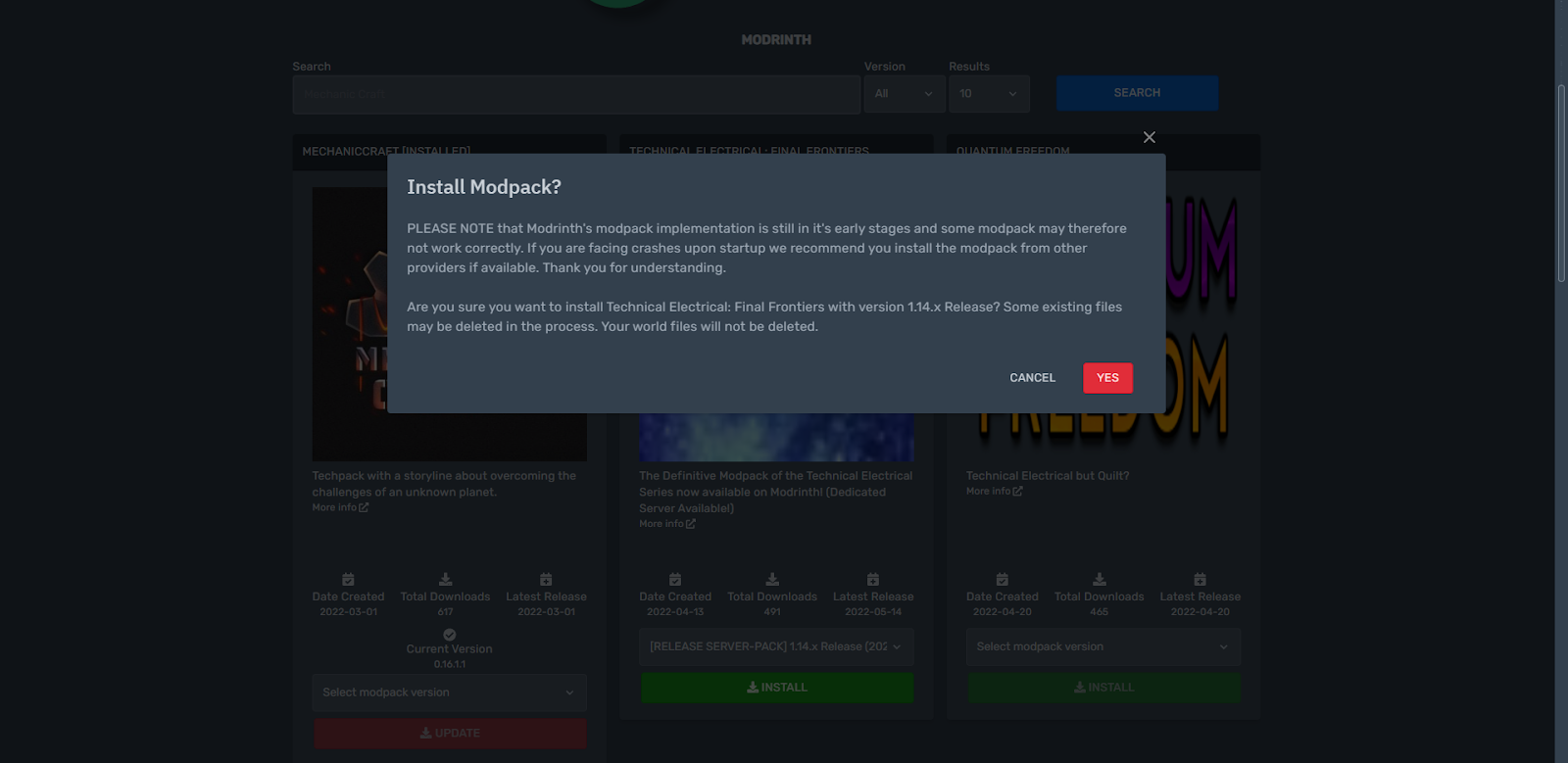Open More info link for MechanicCraft
Viewport: 1568px width, 763px height.
tap(340, 507)
